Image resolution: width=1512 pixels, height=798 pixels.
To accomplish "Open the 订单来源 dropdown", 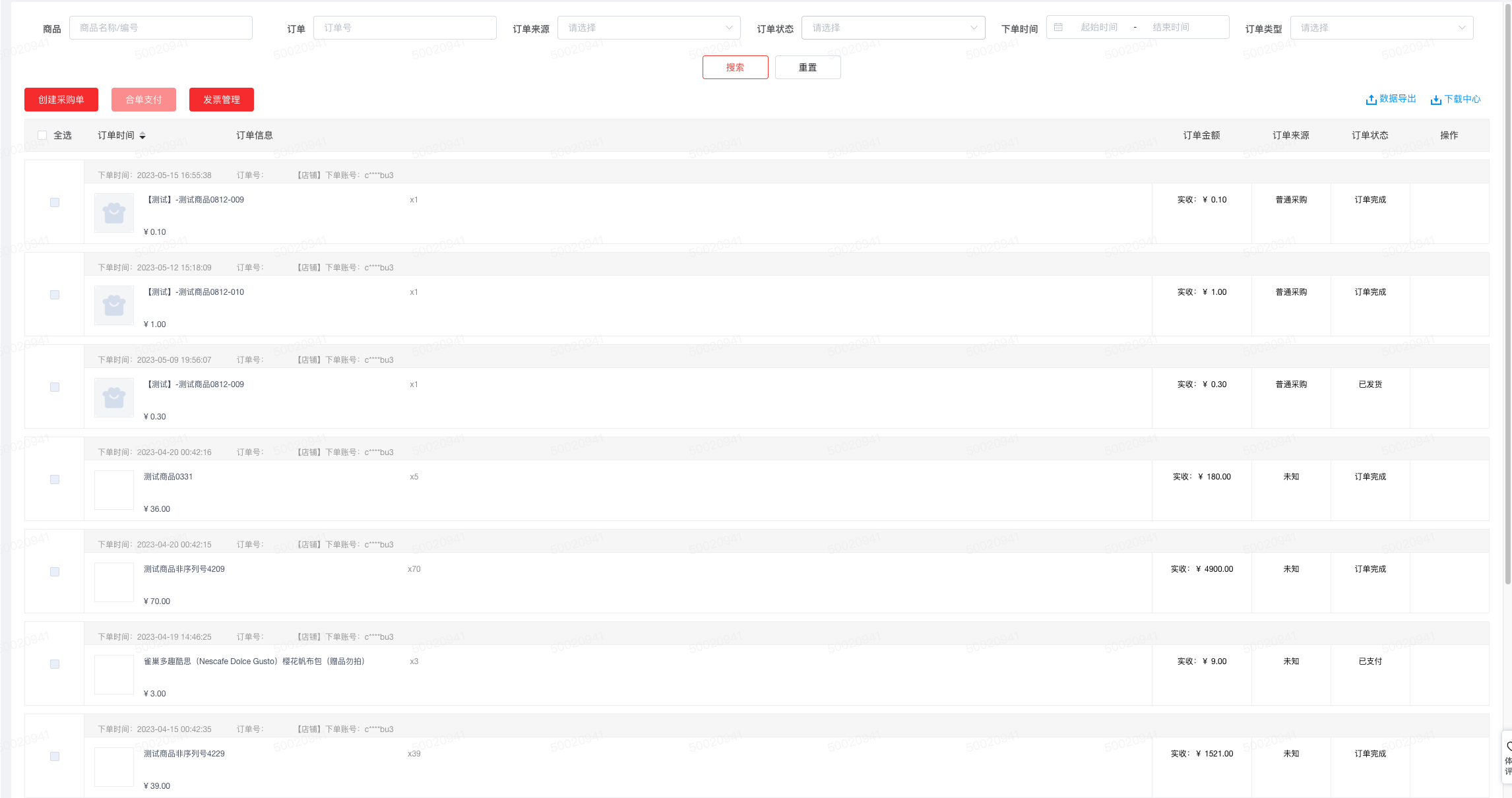I will click(649, 28).
